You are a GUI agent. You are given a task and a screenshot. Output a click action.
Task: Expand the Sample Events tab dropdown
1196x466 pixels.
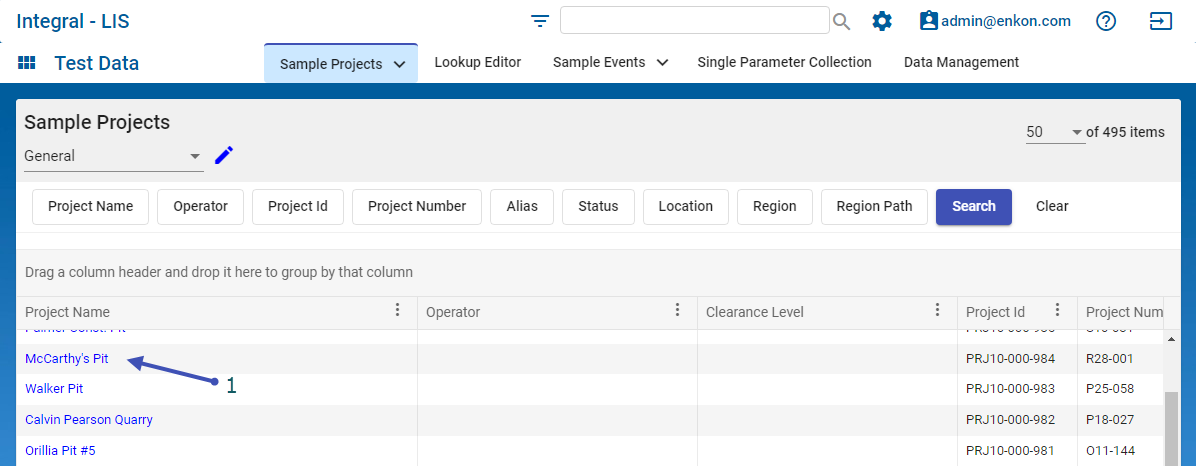click(662, 63)
